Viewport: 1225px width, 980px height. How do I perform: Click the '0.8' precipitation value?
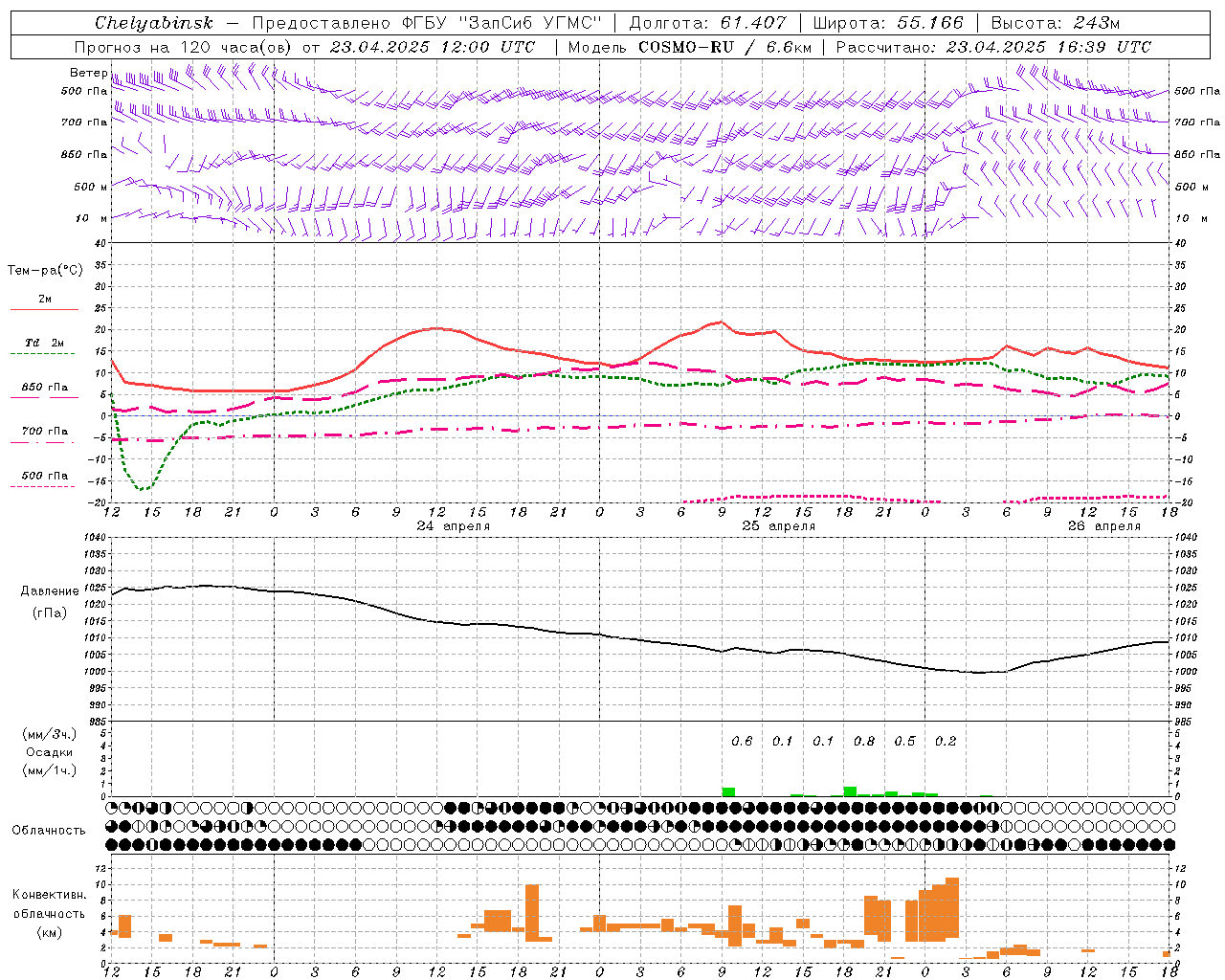(864, 741)
